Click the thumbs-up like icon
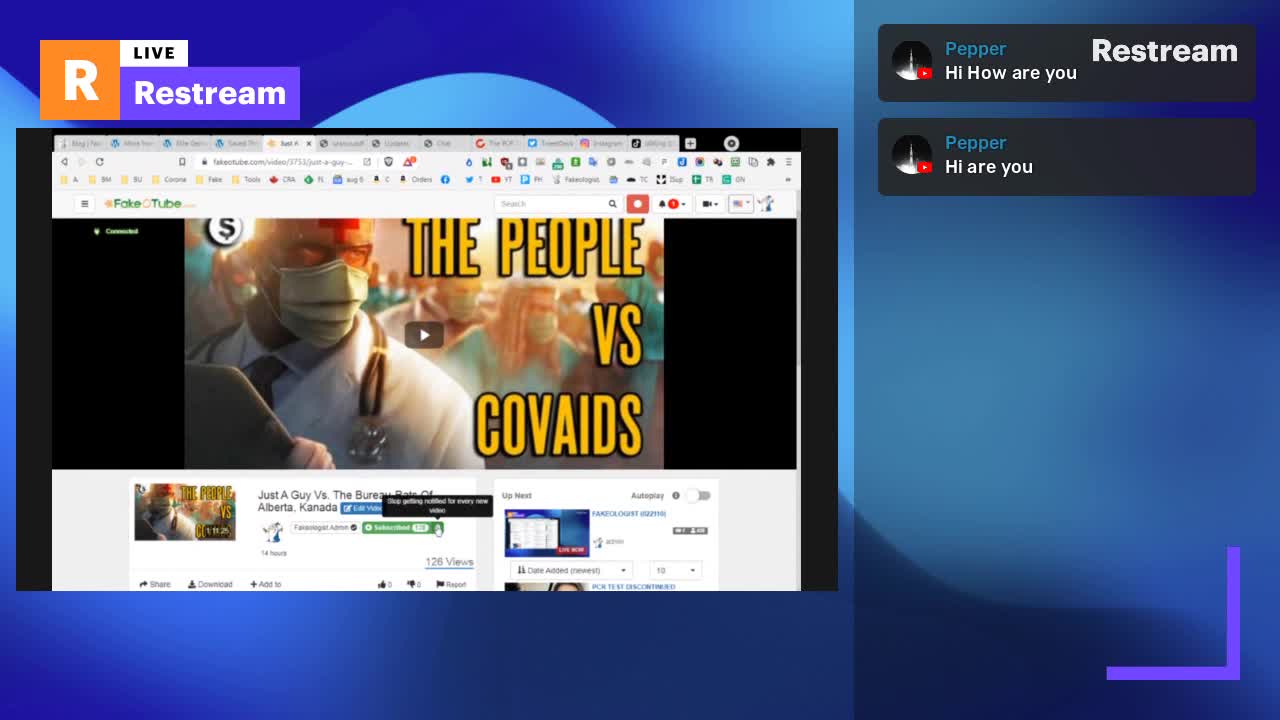The width and height of the screenshot is (1280, 720). point(384,584)
